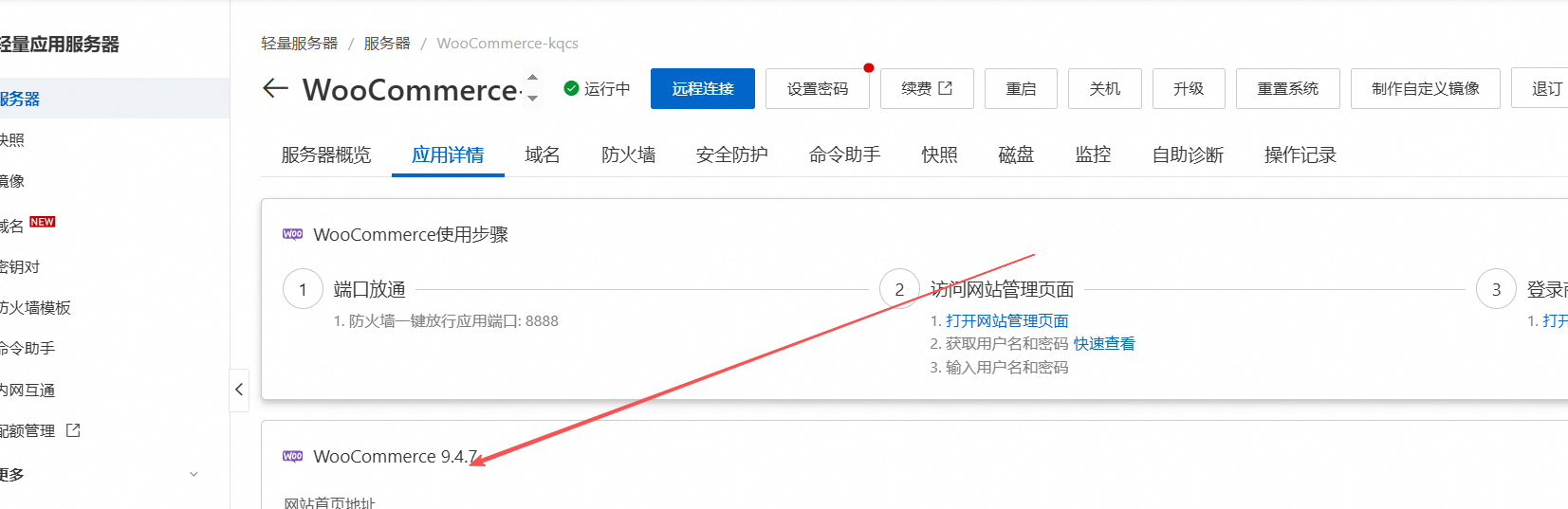The height and width of the screenshot is (509, 1568).
Task: Click the 远程连接 button
Action: pyautogui.click(x=703, y=89)
